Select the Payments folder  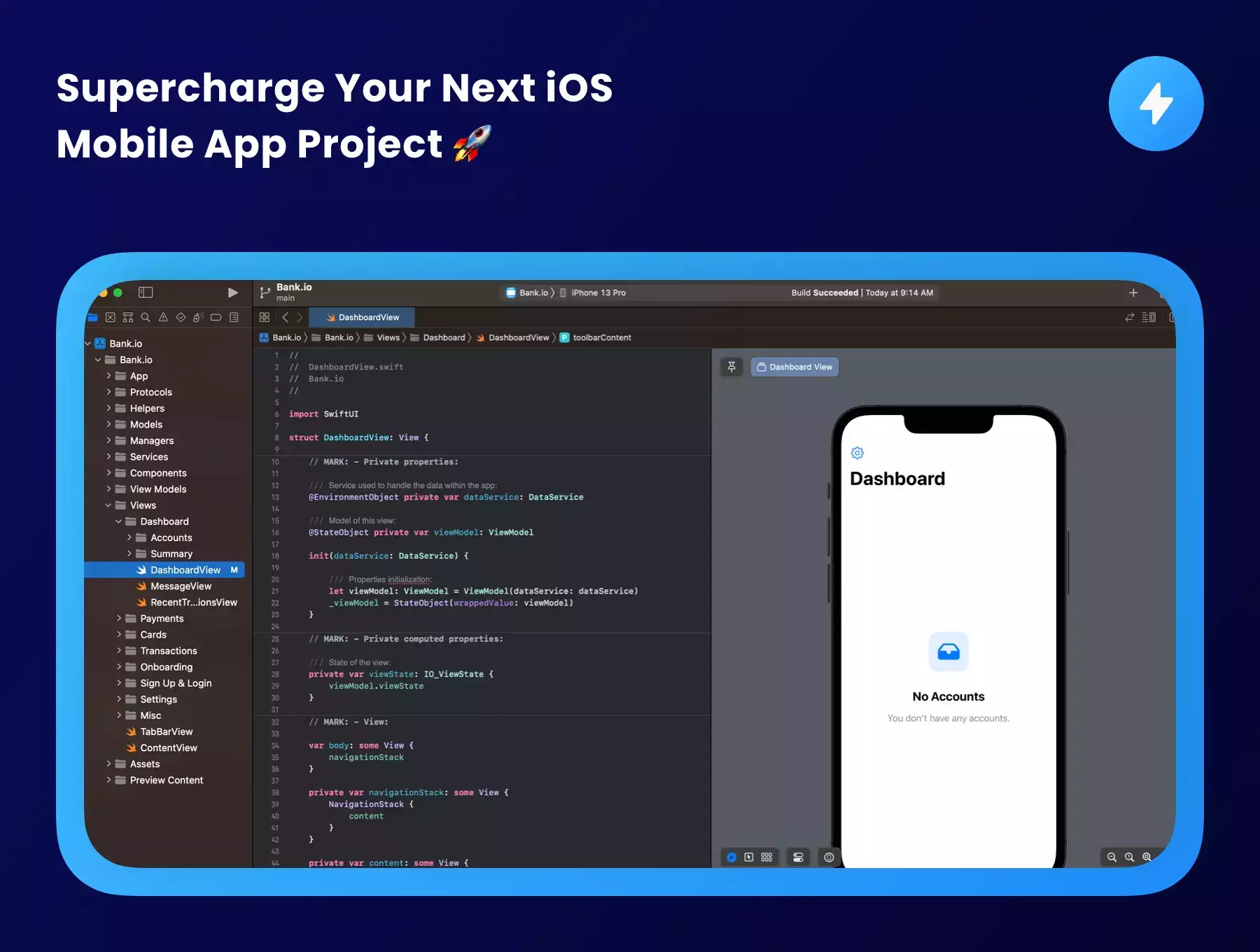[x=155, y=618]
